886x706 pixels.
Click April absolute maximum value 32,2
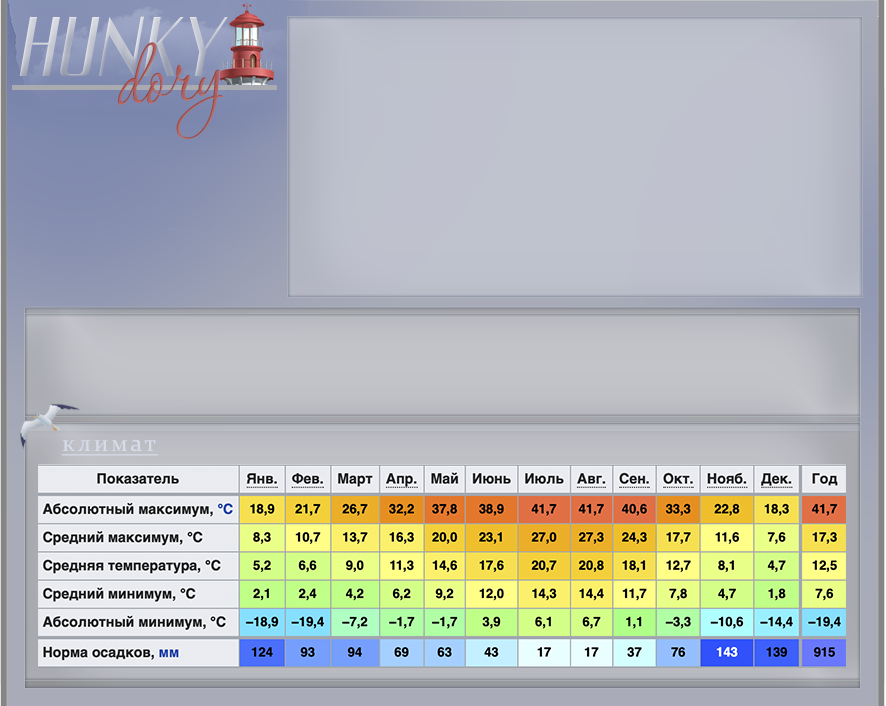(401, 509)
